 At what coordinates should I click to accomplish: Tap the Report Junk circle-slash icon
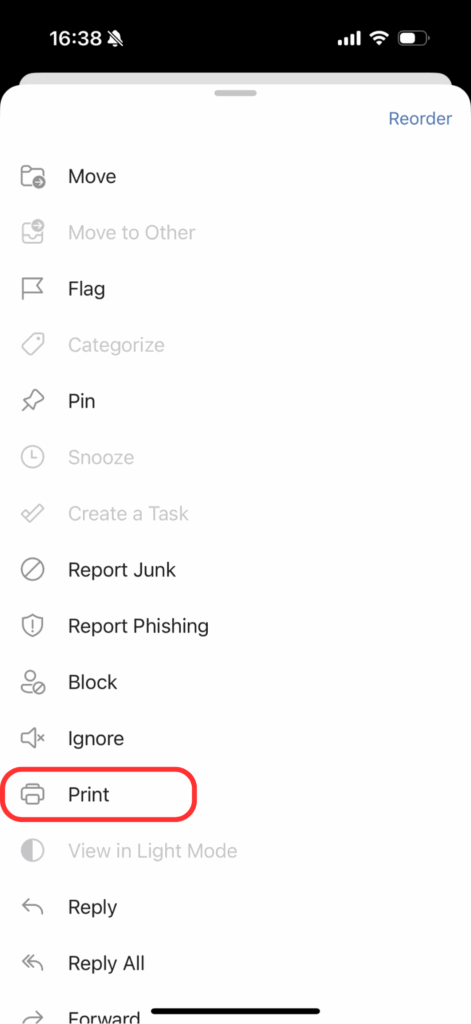(33, 569)
